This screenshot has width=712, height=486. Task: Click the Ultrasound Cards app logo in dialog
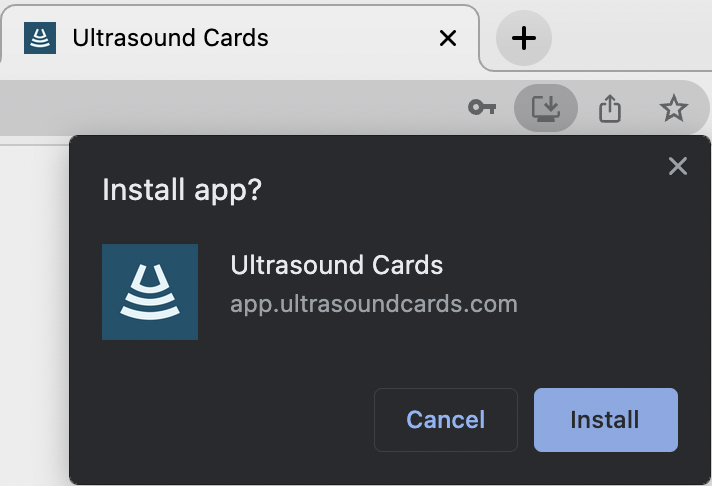(x=150, y=292)
